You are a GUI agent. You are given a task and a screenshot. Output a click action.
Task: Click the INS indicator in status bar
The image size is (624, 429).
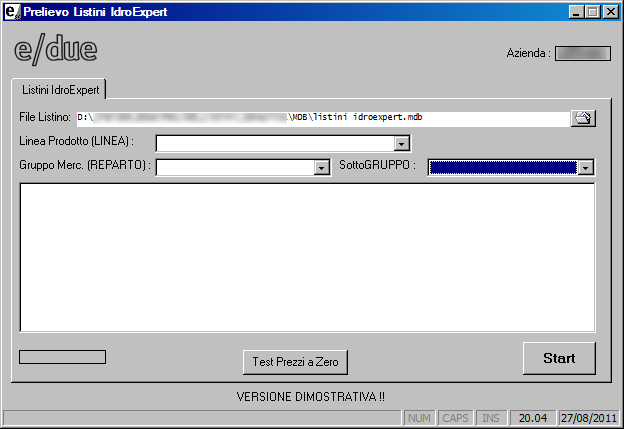pos(490,417)
